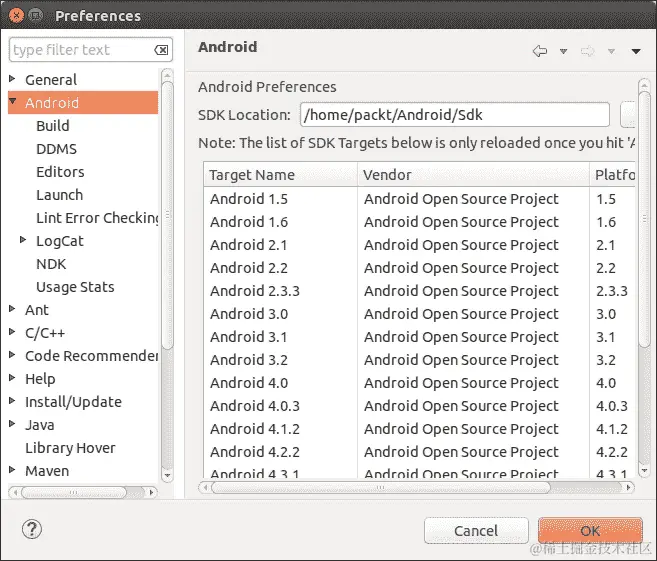The height and width of the screenshot is (561, 657).
Task: Sort by the Target Name column header
Action: (x=280, y=175)
